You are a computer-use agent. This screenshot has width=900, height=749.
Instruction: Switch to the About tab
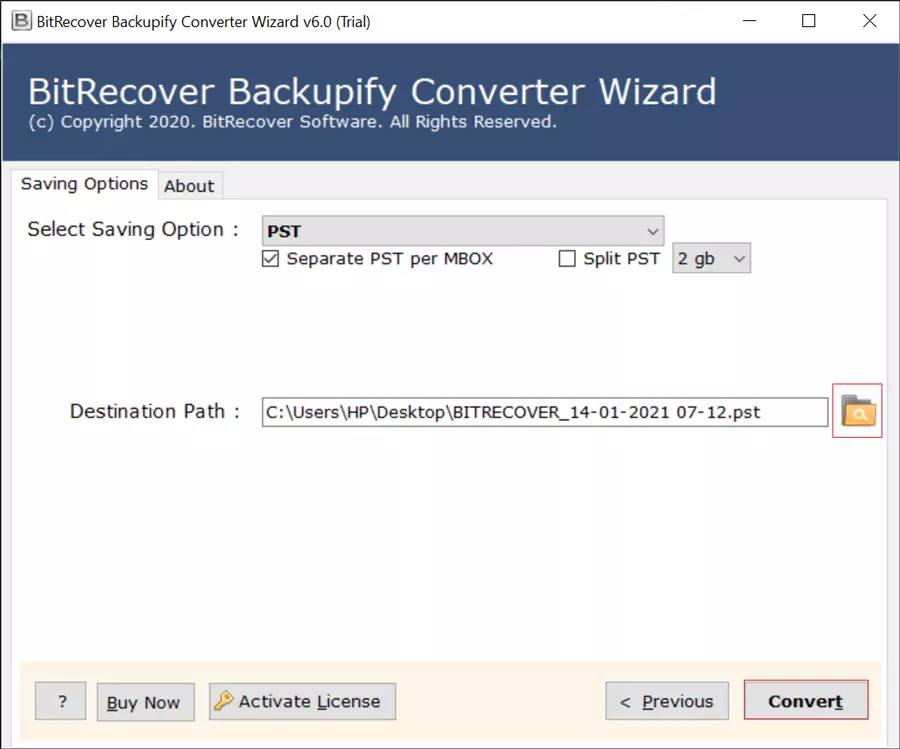189,186
